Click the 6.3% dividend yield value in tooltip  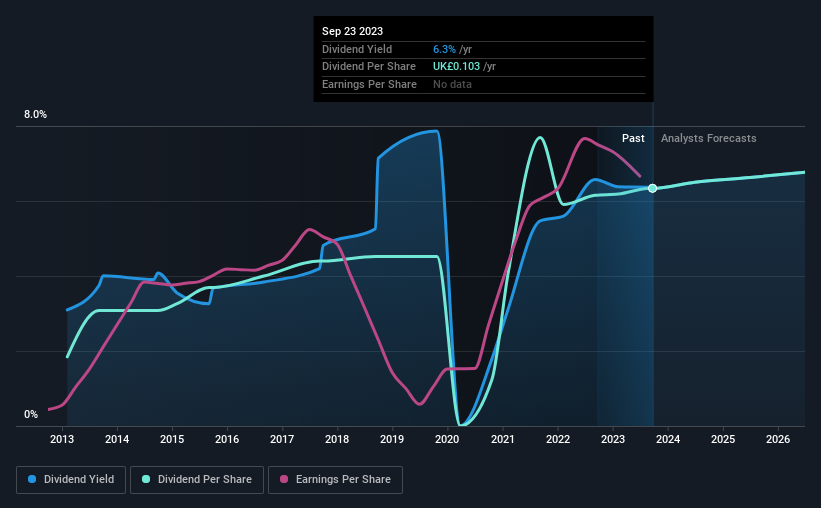pyautogui.click(x=444, y=49)
